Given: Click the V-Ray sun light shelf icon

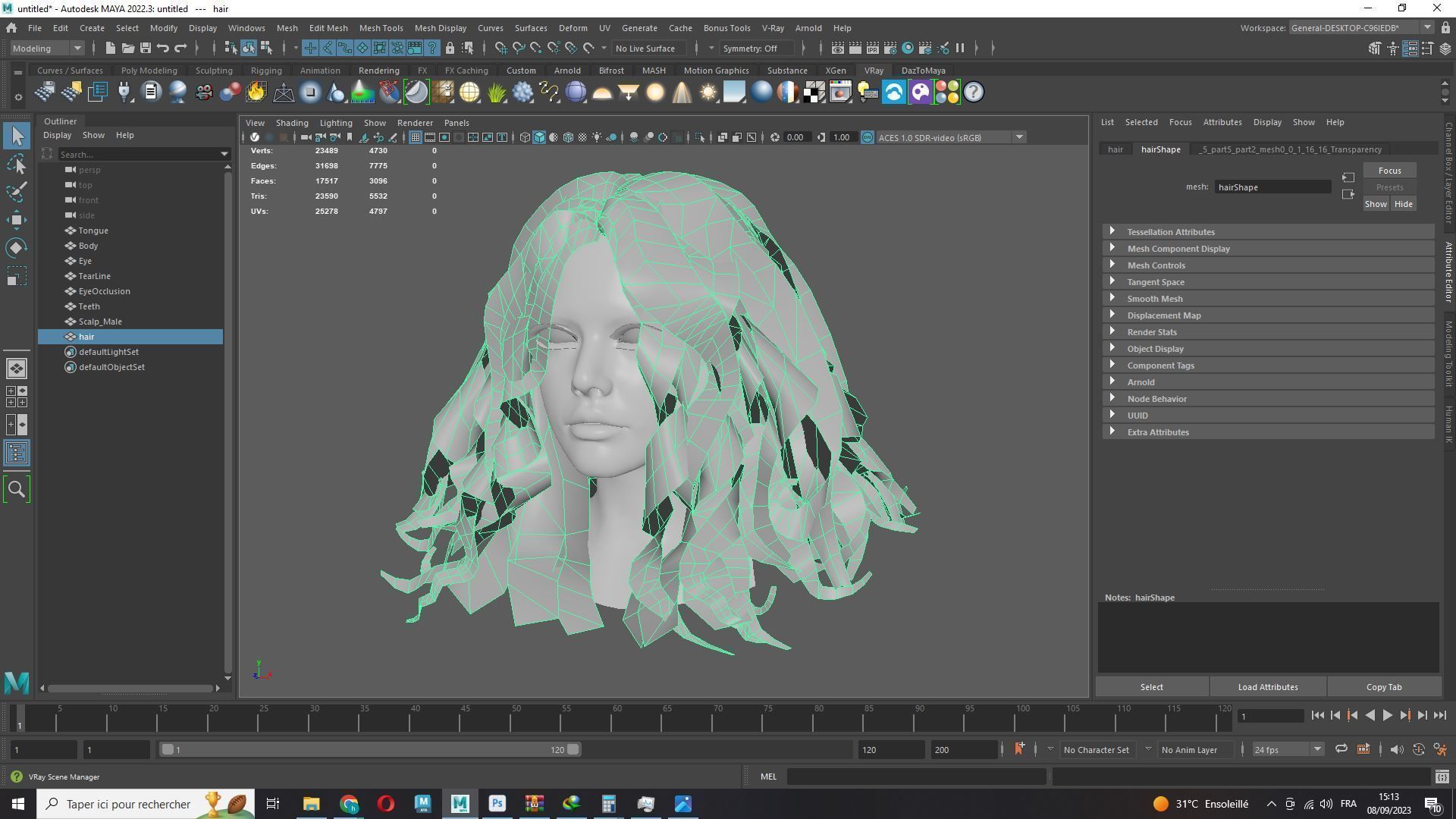Looking at the screenshot, I should coord(708,93).
